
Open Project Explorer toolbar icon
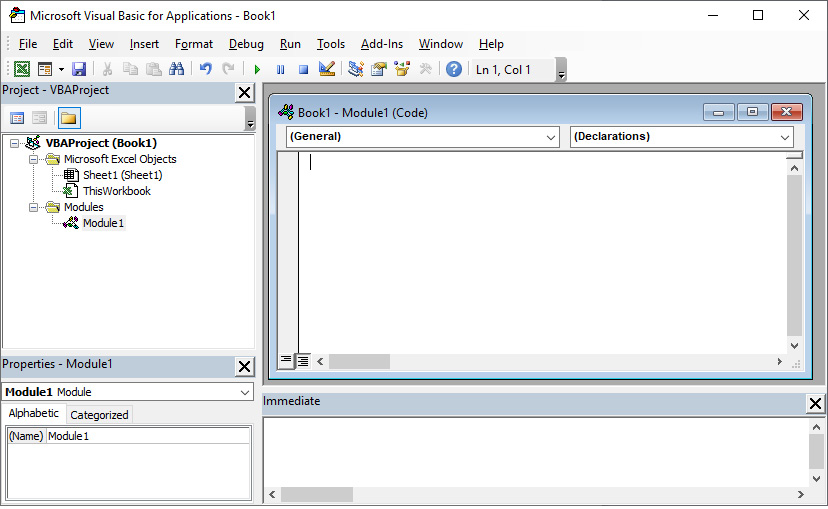point(355,69)
